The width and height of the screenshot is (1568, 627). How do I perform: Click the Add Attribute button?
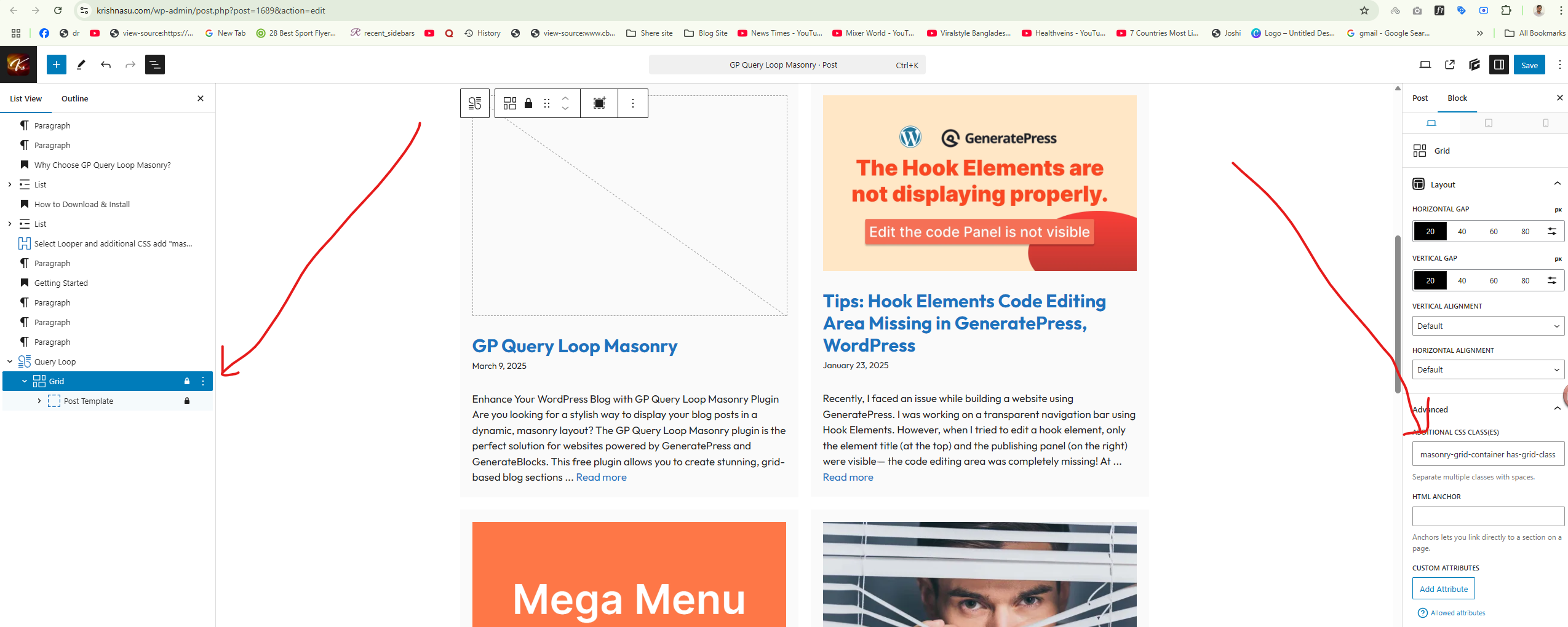[x=1443, y=589]
